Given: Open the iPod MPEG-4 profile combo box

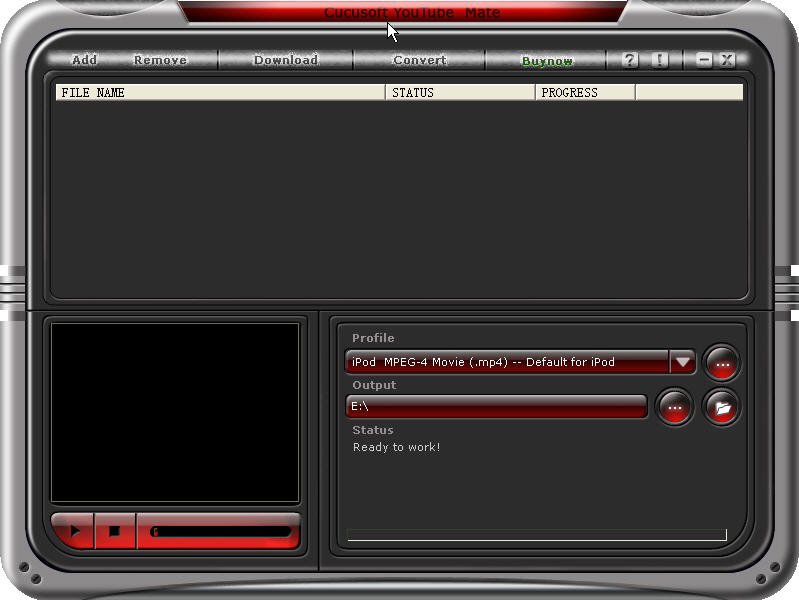Looking at the screenshot, I should click(506, 362).
